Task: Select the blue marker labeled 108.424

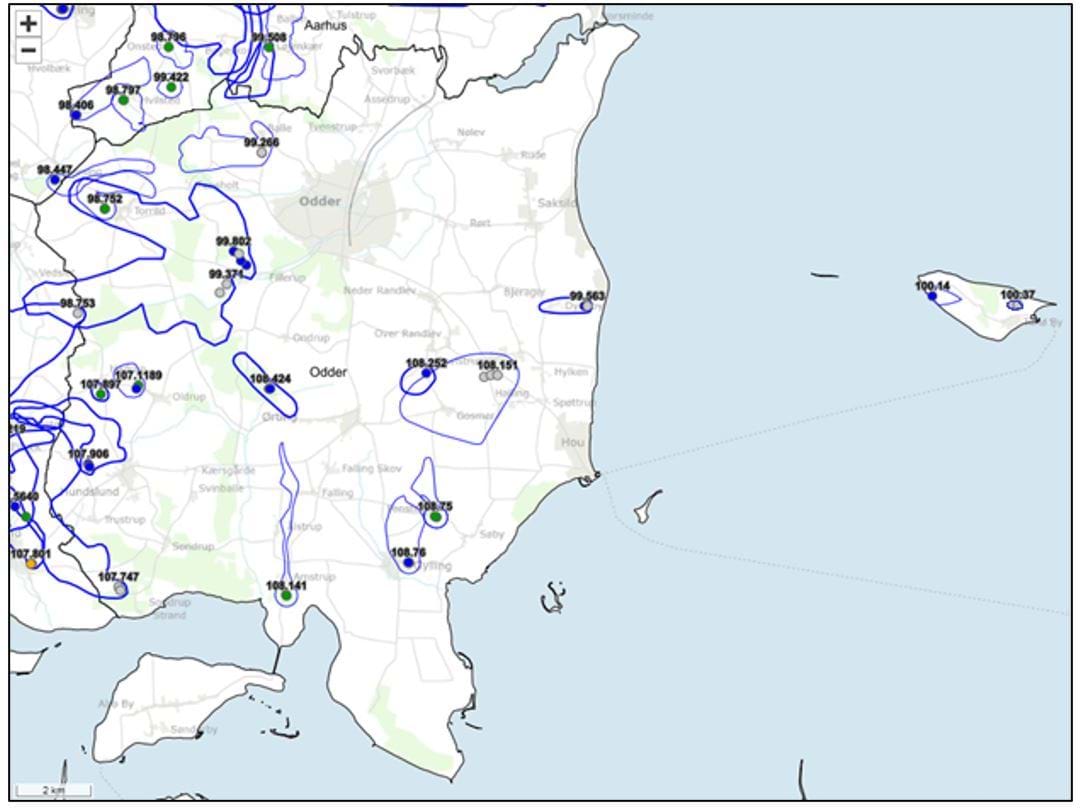Action: coord(269,389)
